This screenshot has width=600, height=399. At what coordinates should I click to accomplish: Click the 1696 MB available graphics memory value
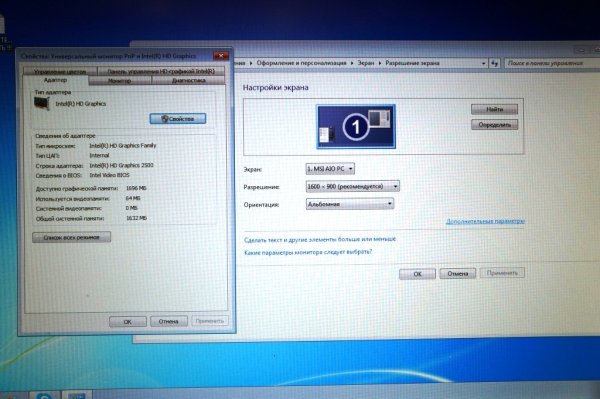[136, 188]
